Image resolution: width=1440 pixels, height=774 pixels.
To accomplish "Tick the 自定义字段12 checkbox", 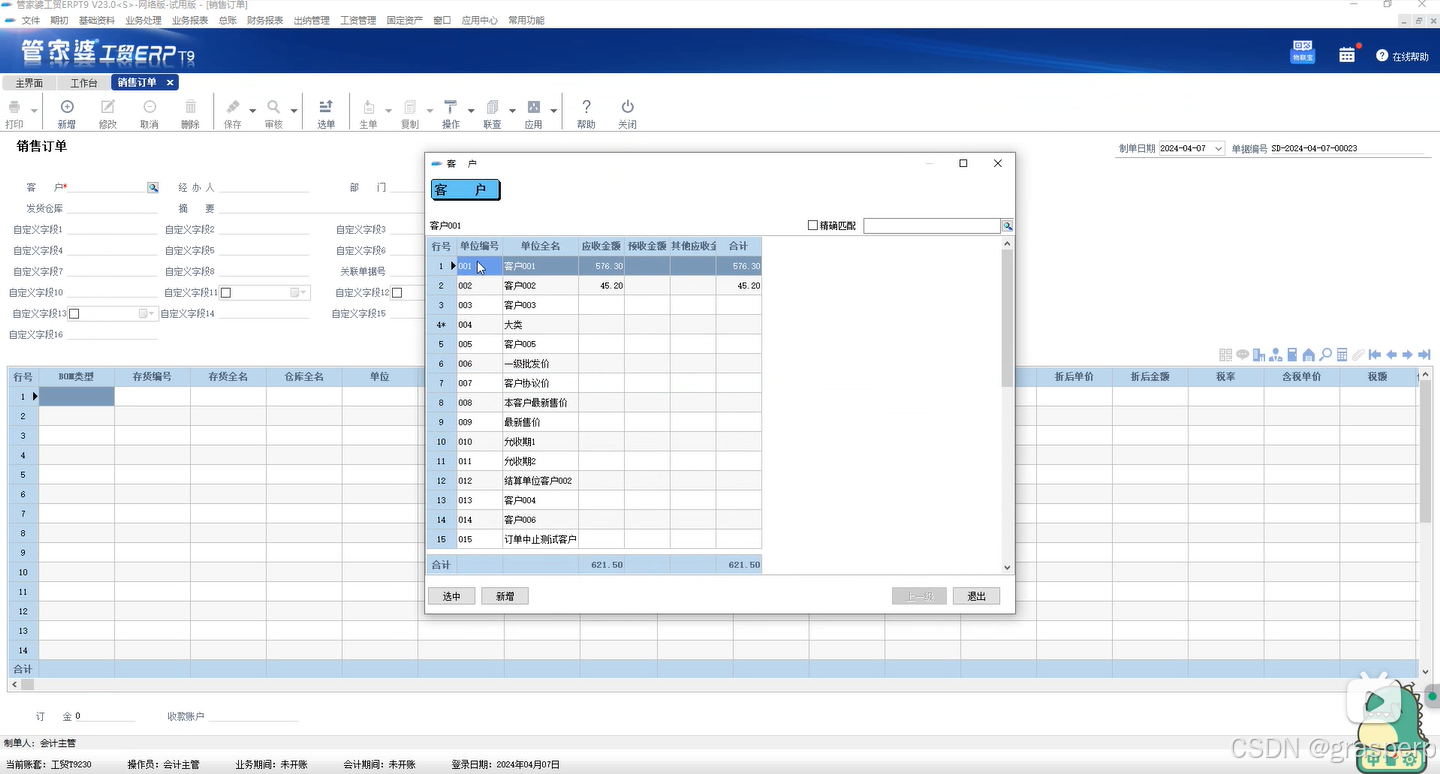I will pos(397,293).
